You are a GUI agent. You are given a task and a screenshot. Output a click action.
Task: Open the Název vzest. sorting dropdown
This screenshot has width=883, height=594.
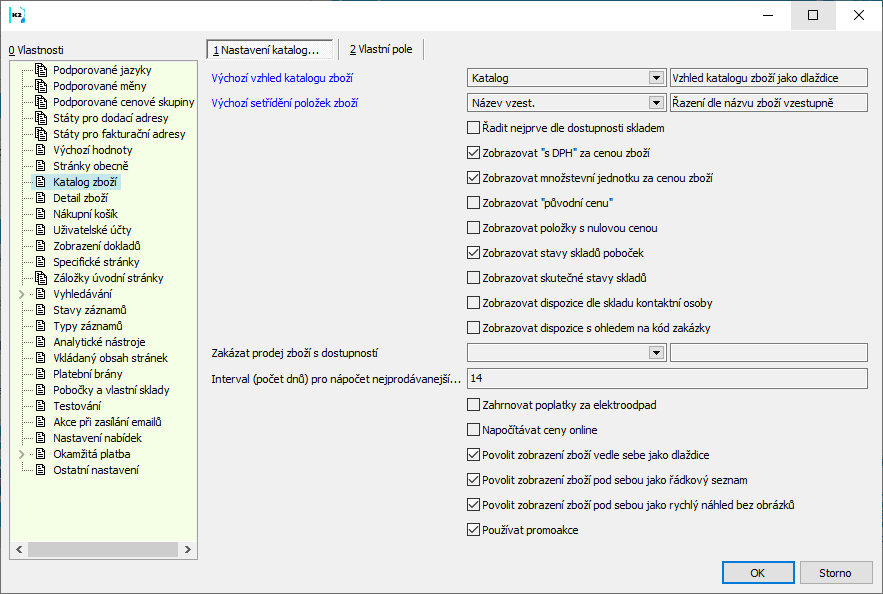pos(656,102)
